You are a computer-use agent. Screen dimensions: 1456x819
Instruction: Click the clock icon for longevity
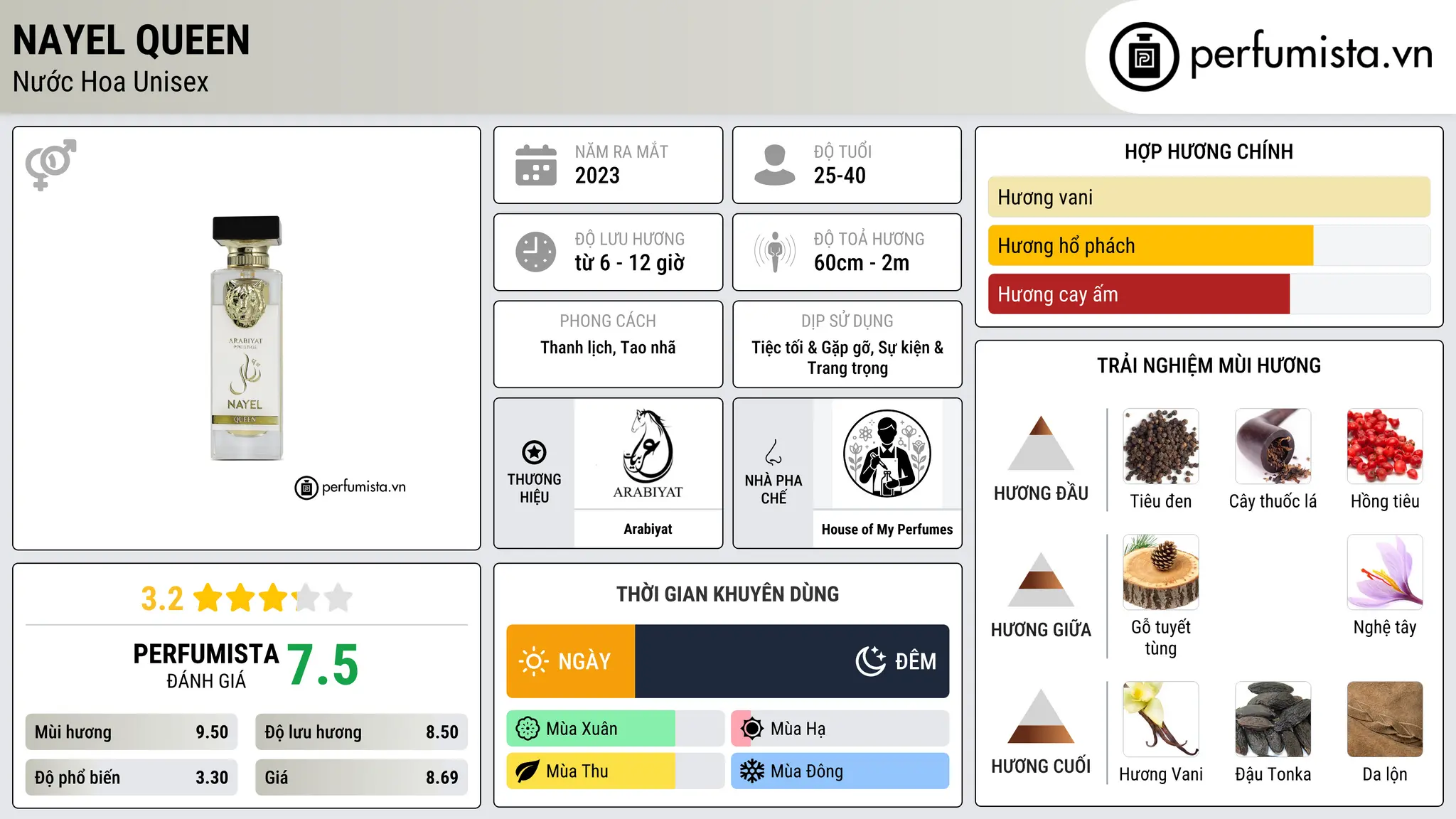click(536, 252)
